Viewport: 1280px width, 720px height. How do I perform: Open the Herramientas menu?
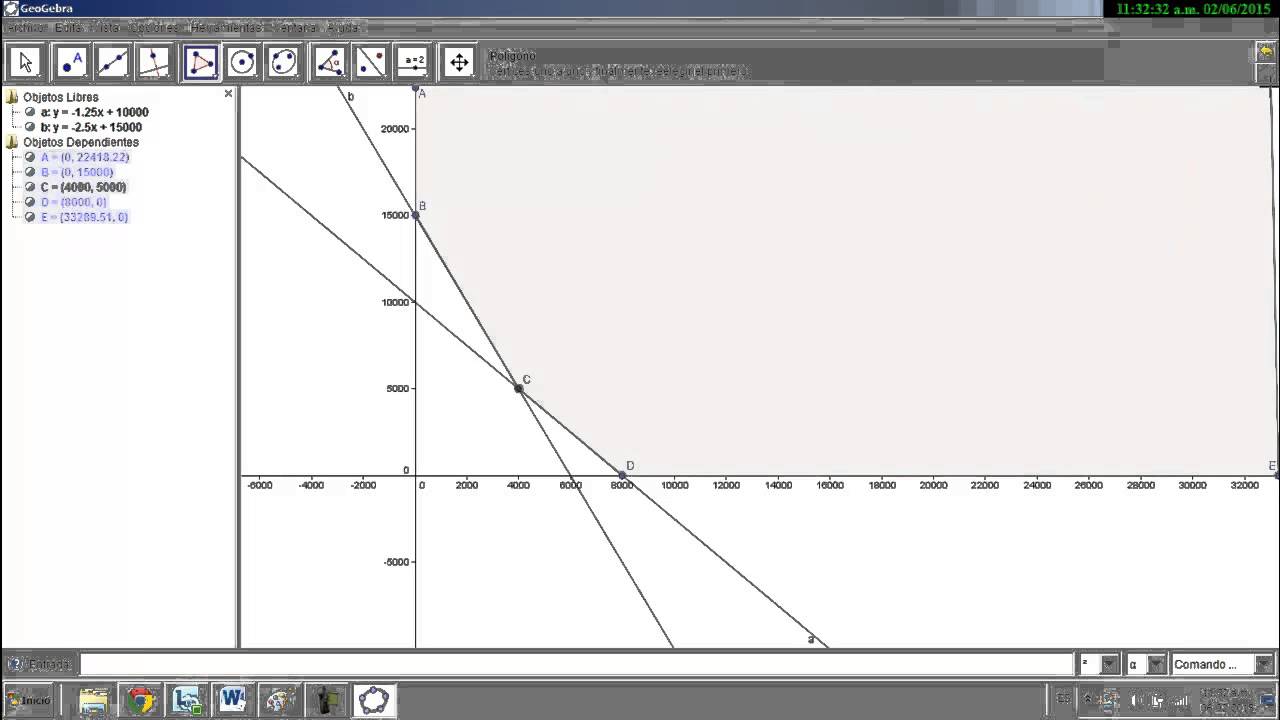[226, 27]
